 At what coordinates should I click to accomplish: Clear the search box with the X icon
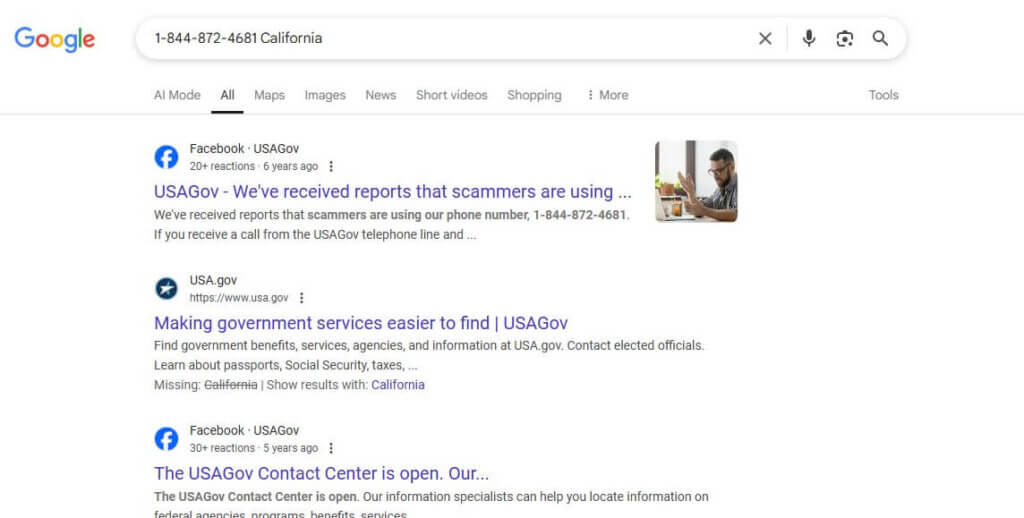(x=765, y=39)
